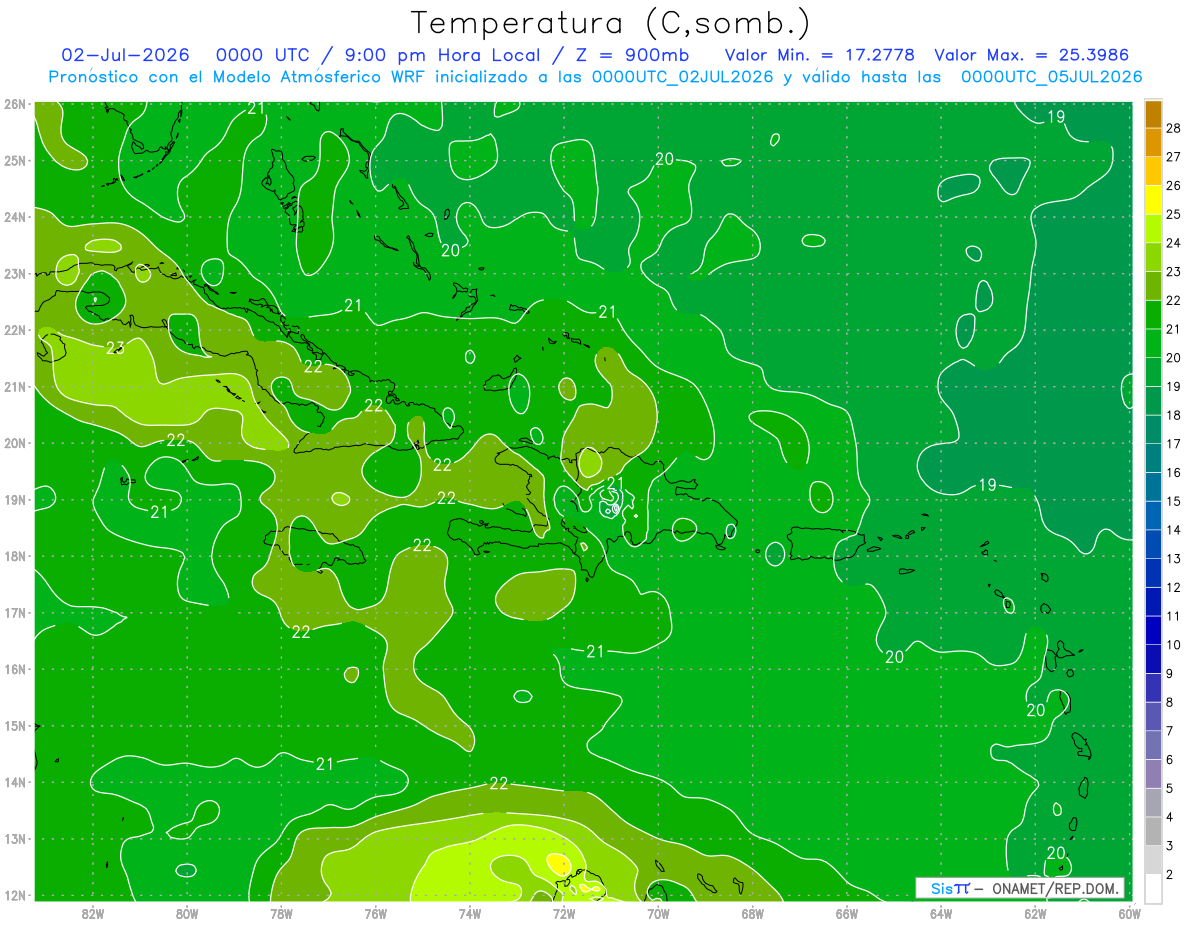1200x927 pixels.
Task: Click colorbar legend value 3
Action: 1169,846
